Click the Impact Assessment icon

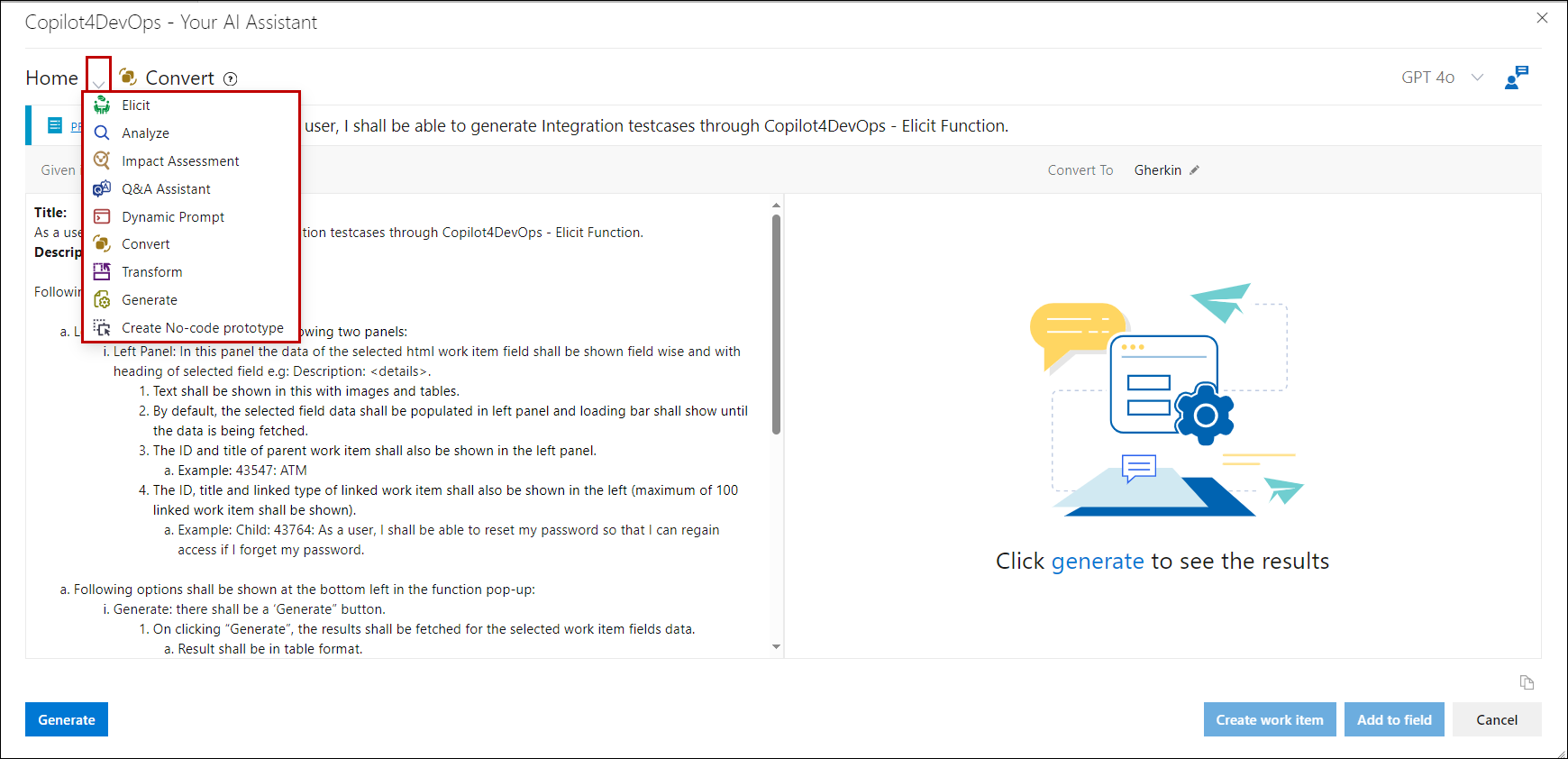point(102,160)
